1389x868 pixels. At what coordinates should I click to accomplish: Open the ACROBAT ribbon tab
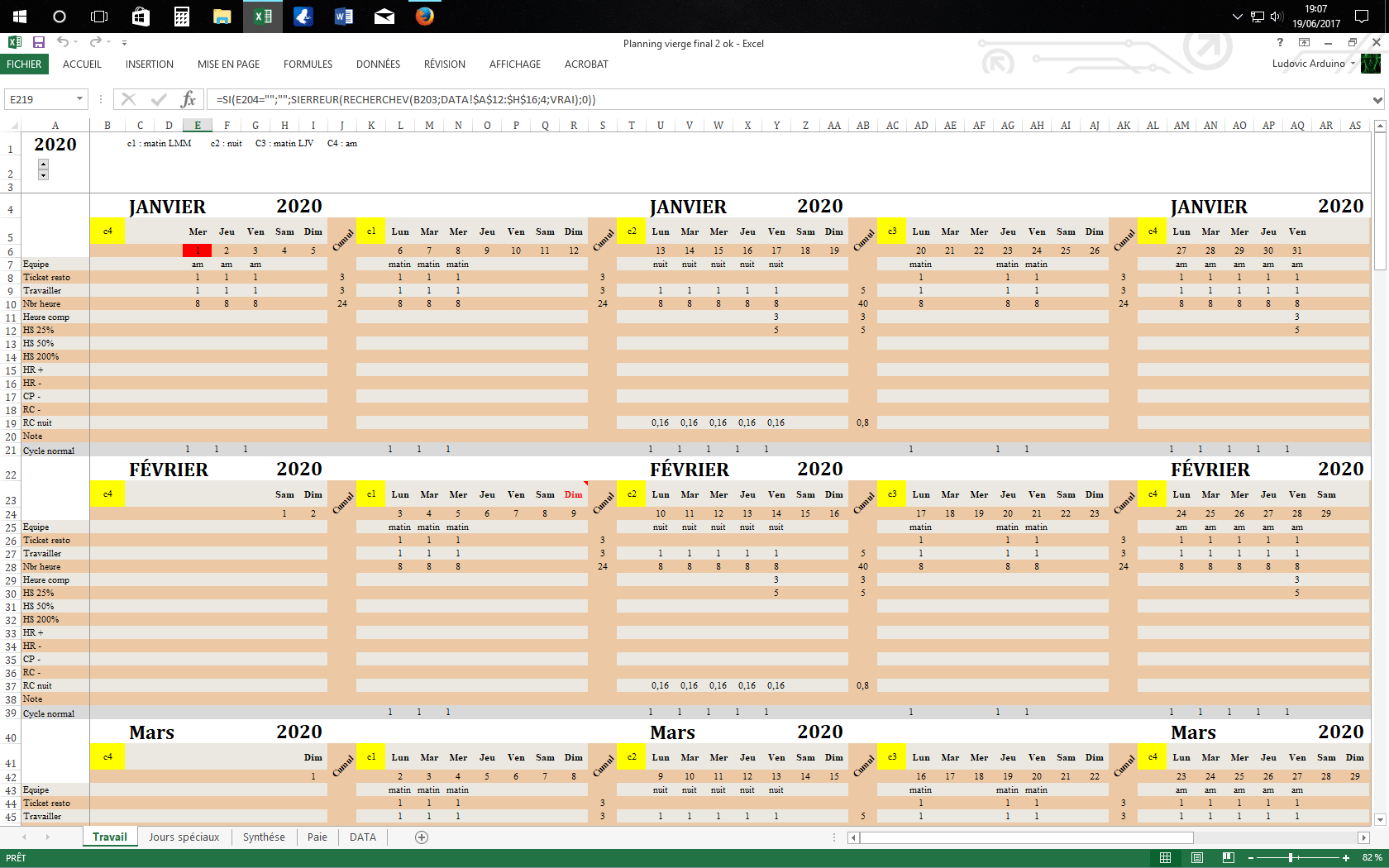[x=586, y=64]
